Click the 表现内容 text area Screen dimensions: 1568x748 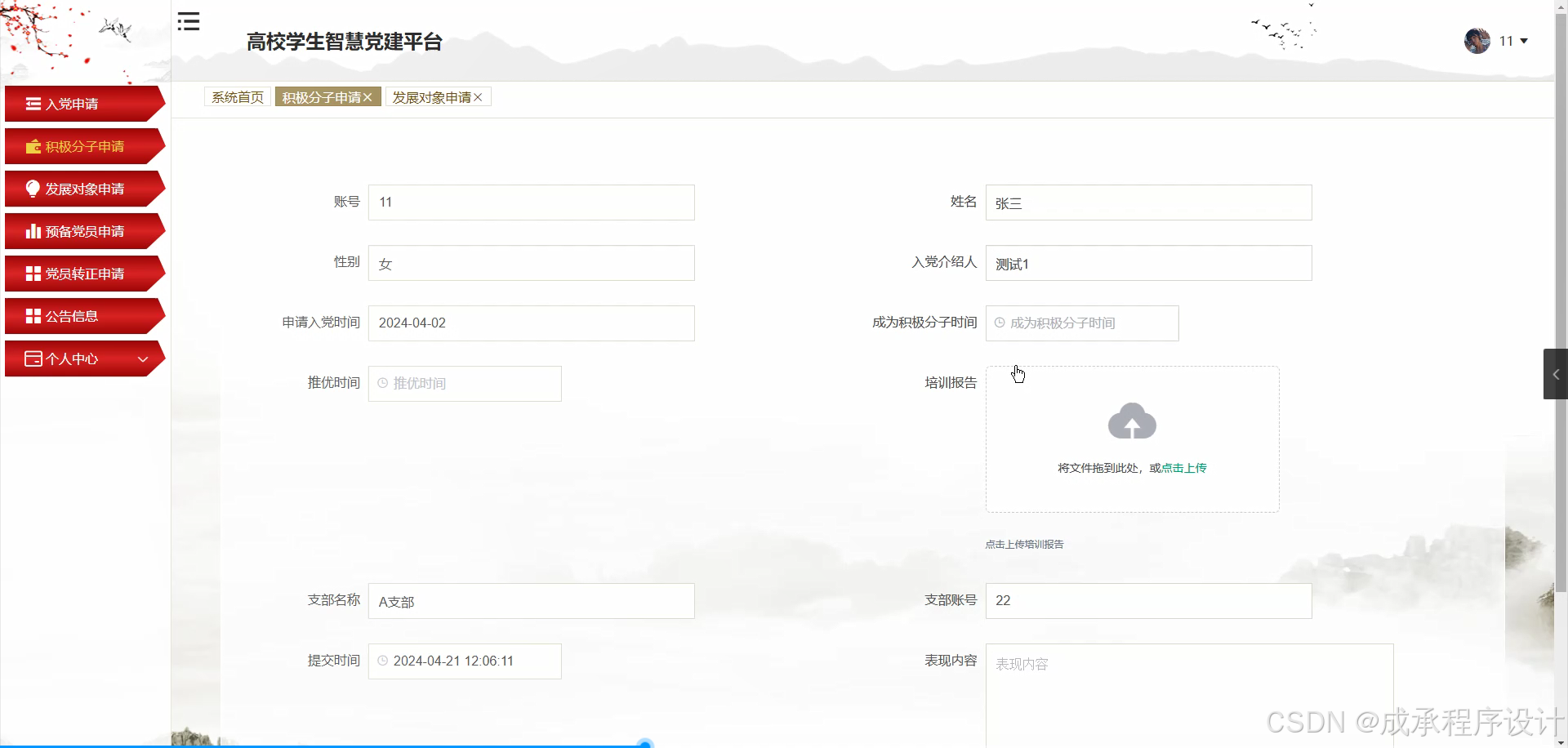pos(1190,695)
